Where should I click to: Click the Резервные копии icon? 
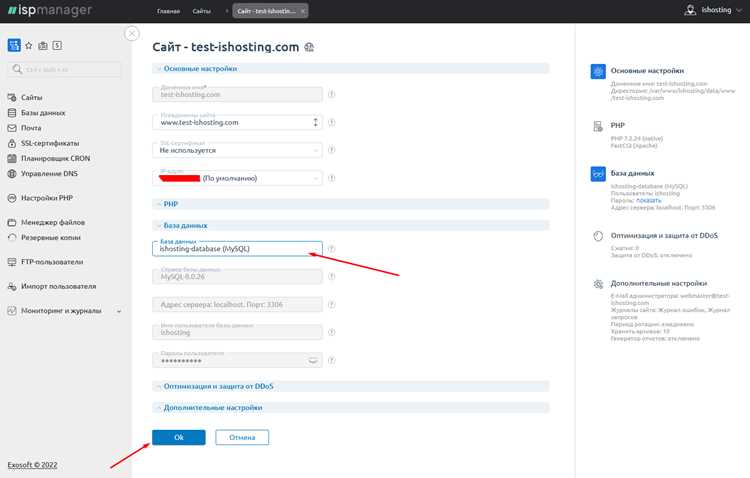point(12,238)
